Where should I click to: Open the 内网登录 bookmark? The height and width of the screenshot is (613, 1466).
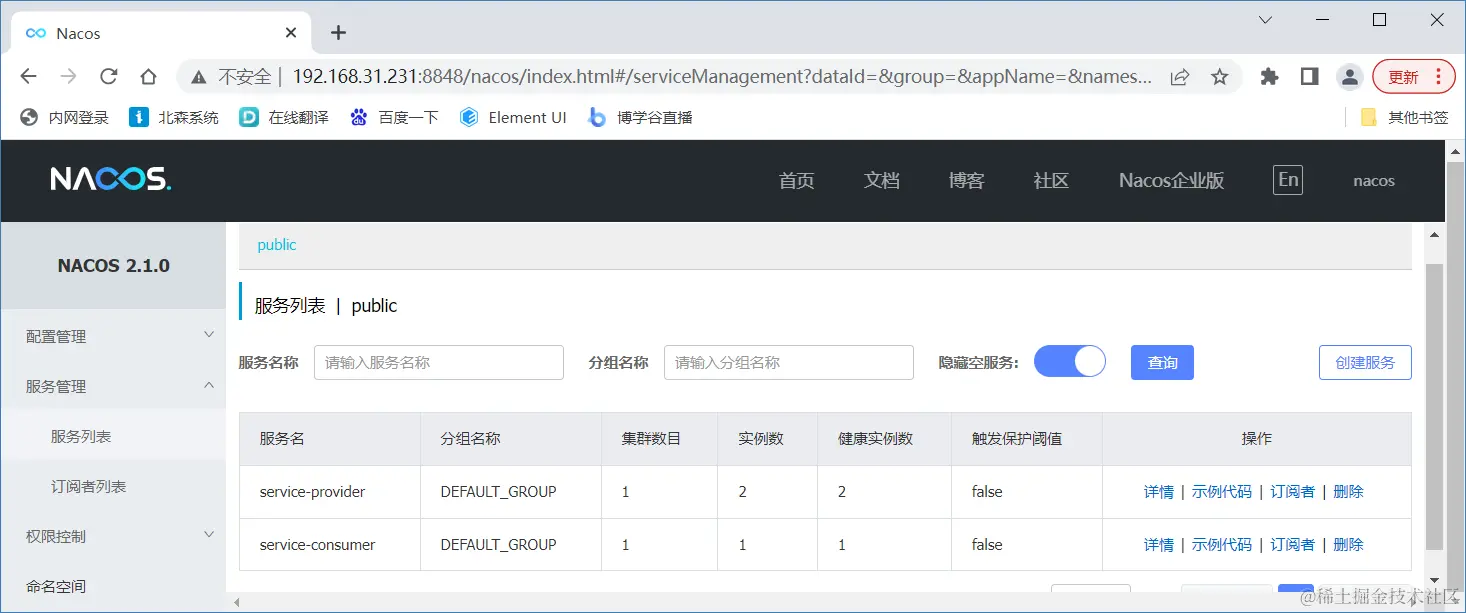tap(65, 118)
